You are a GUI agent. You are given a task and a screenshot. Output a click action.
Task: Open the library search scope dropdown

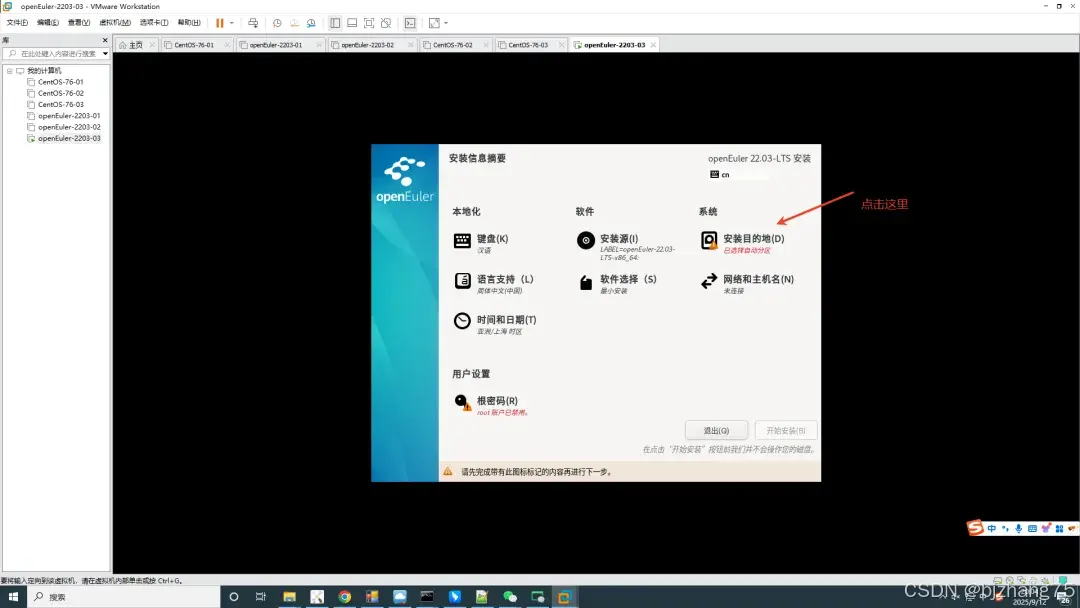pos(106,53)
